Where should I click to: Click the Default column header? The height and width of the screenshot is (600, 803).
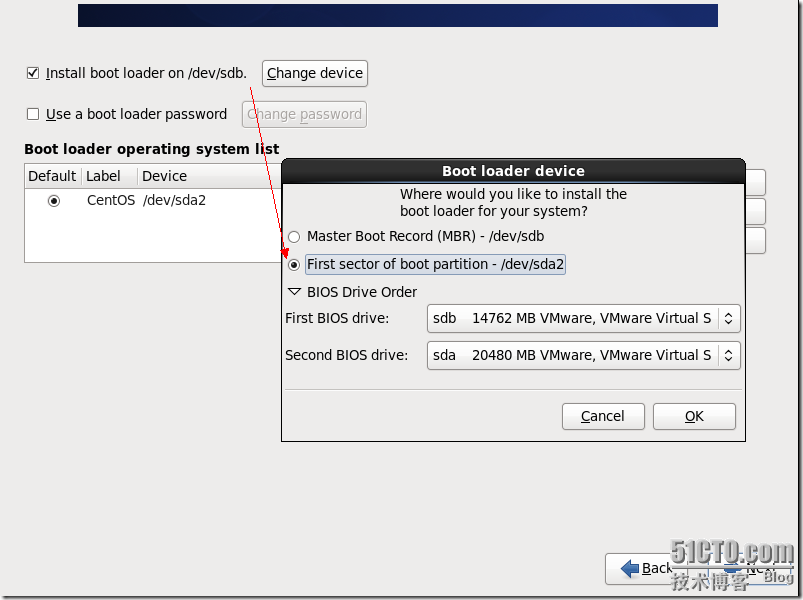tap(52, 176)
